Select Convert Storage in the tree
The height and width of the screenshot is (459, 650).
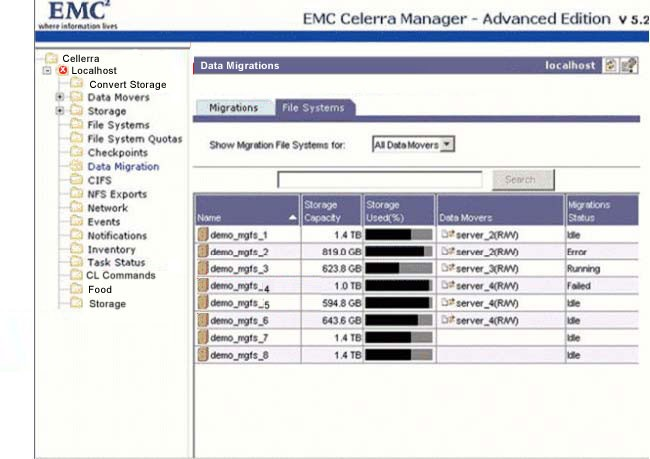tap(128, 84)
